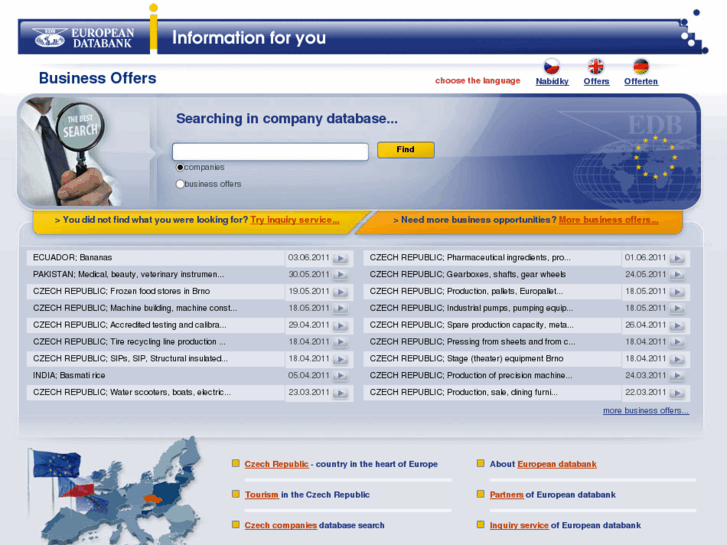The height and width of the screenshot is (545, 727).
Task: Open arrow icon for SIPs, Structural insulated offer
Action: pos(341,359)
